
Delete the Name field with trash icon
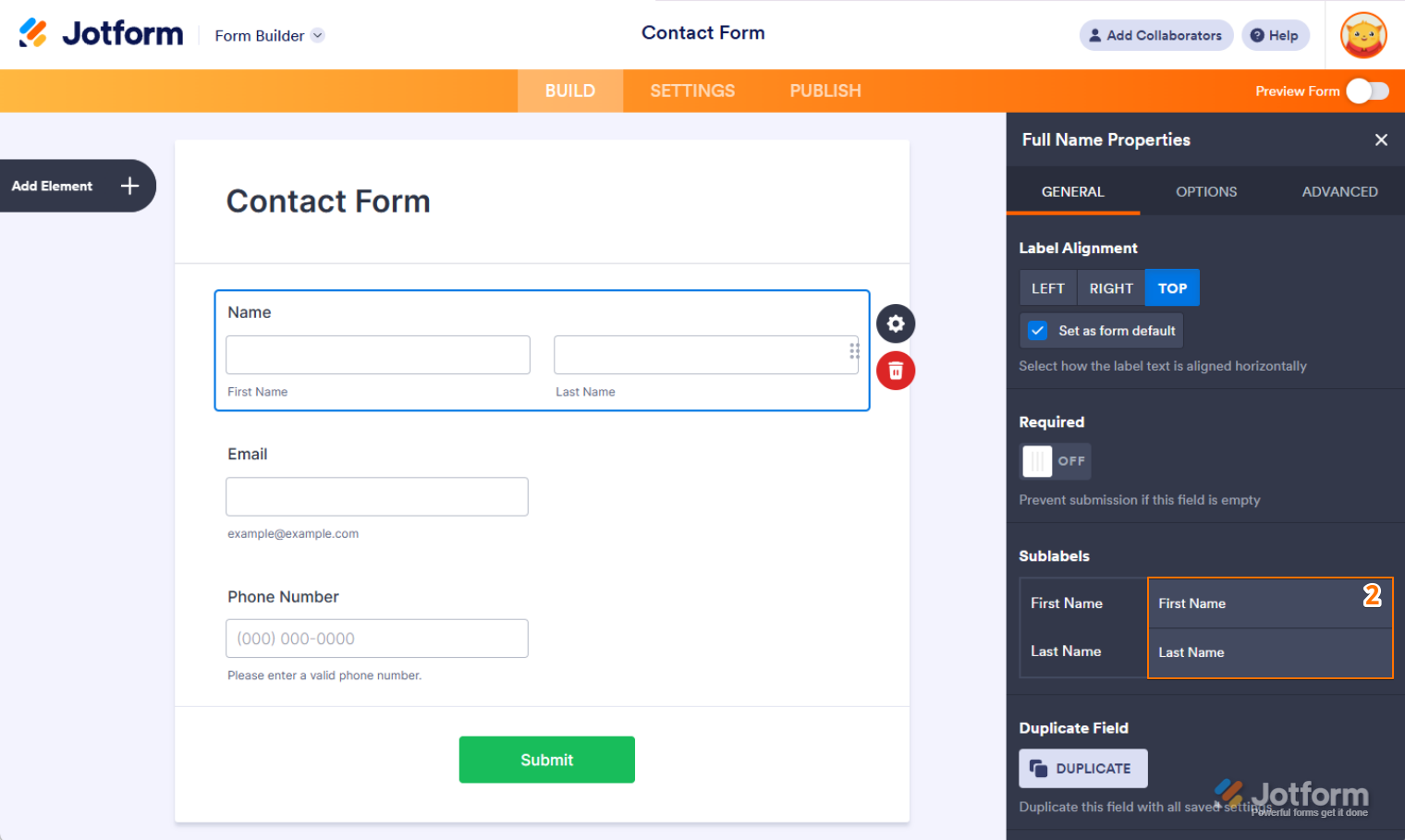tap(895, 371)
